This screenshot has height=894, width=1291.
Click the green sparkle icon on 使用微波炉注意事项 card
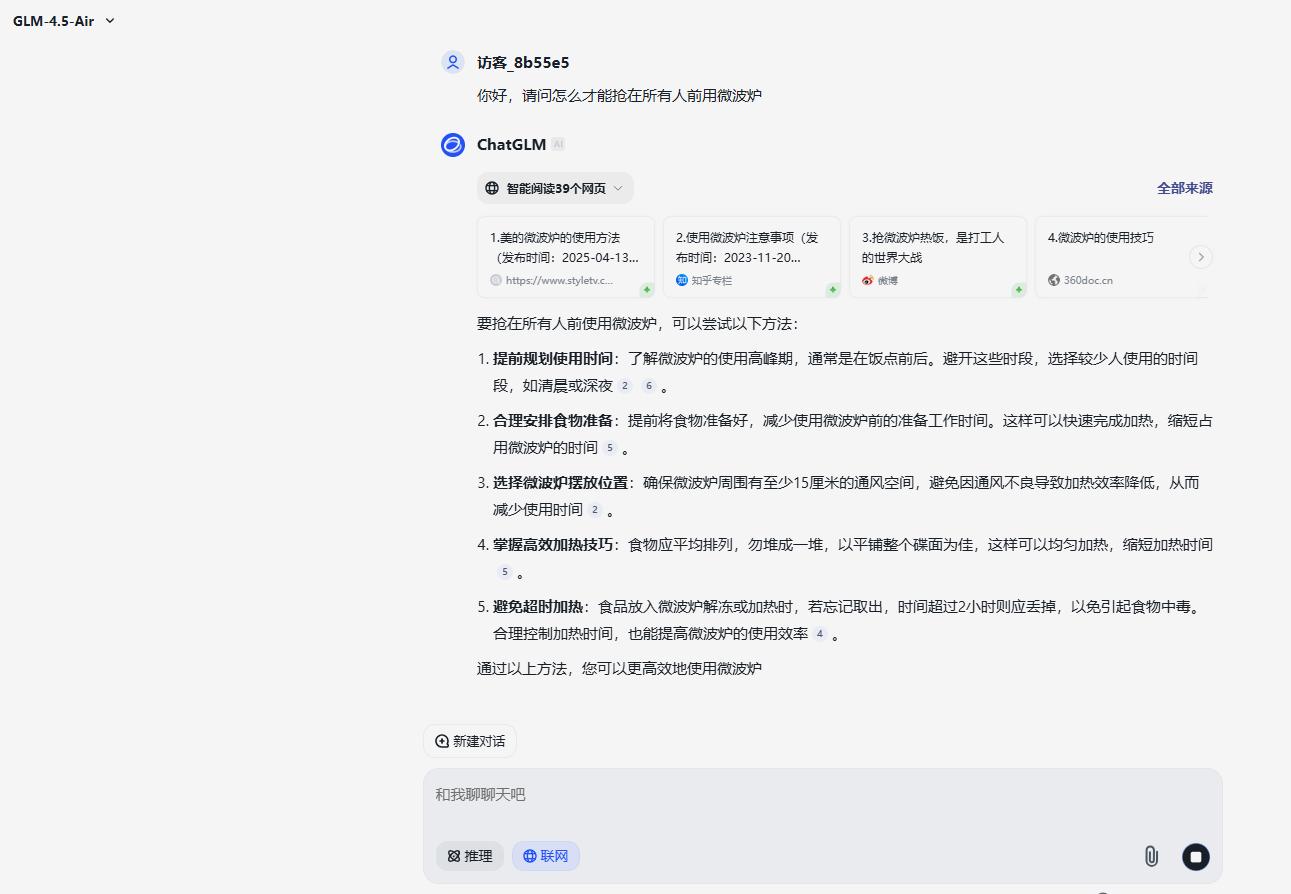click(x=832, y=290)
